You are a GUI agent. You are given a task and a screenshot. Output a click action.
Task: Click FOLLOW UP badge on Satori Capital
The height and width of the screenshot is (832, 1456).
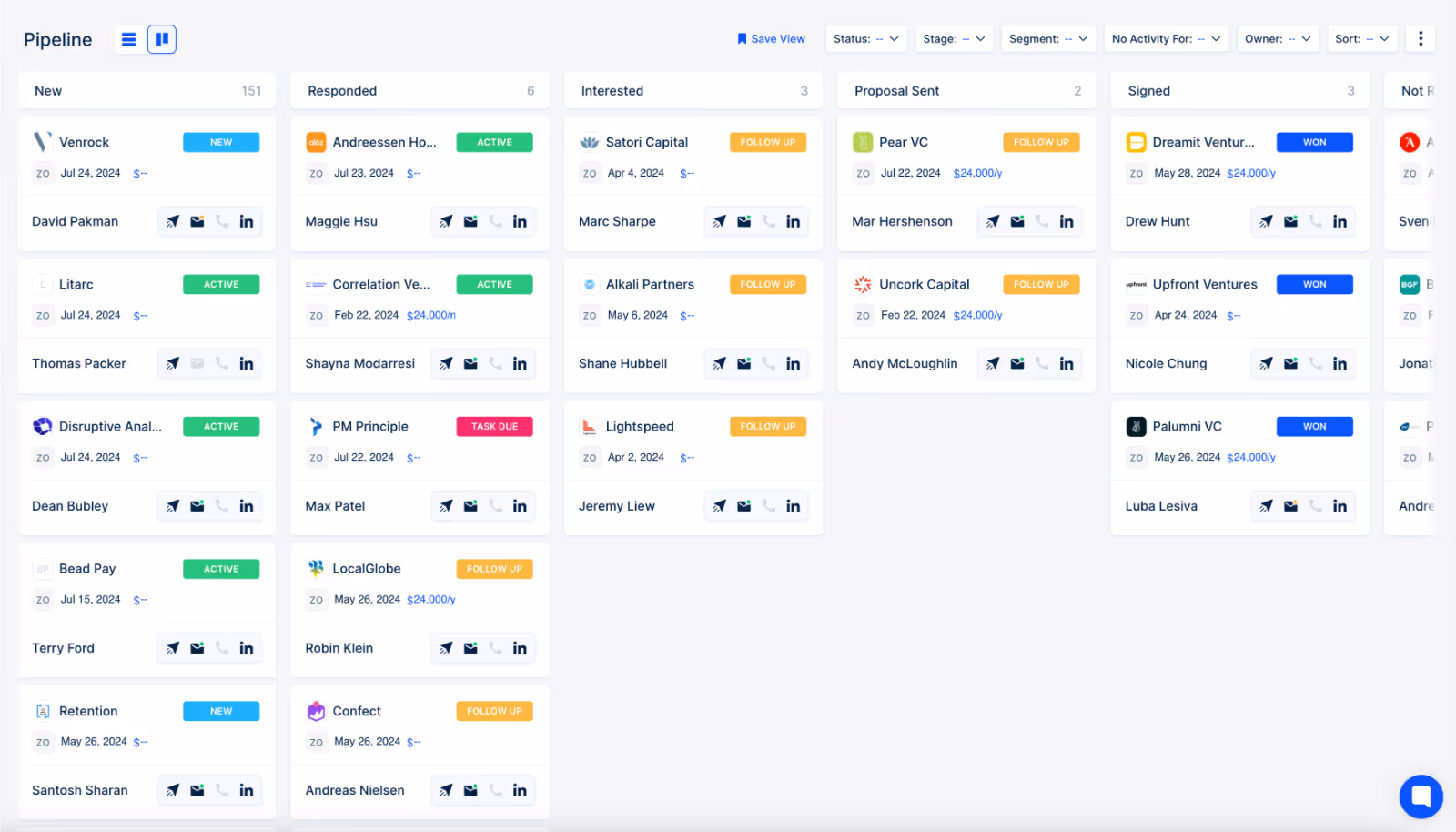click(767, 142)
